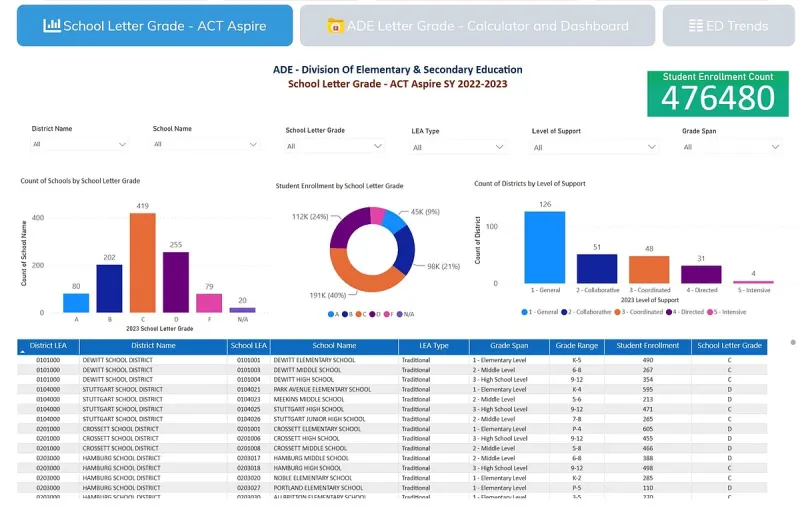Sort table by LEA Type header
800x513 pixels.
pyautogui.click(x=434, y=346)
